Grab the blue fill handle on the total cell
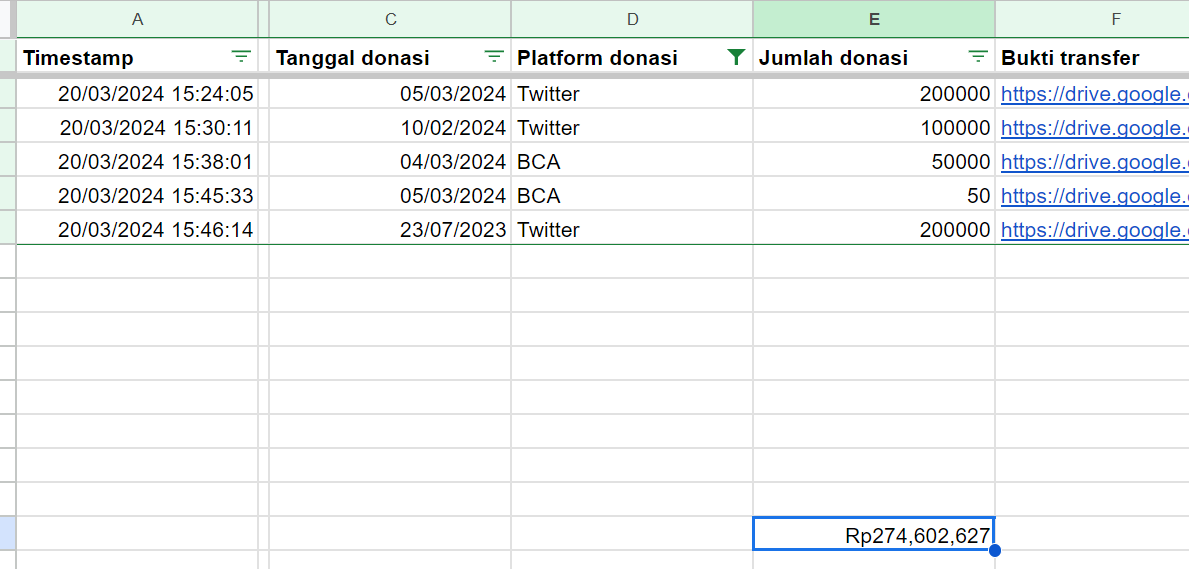This screenshot has height=569, width=1189. 995,550
